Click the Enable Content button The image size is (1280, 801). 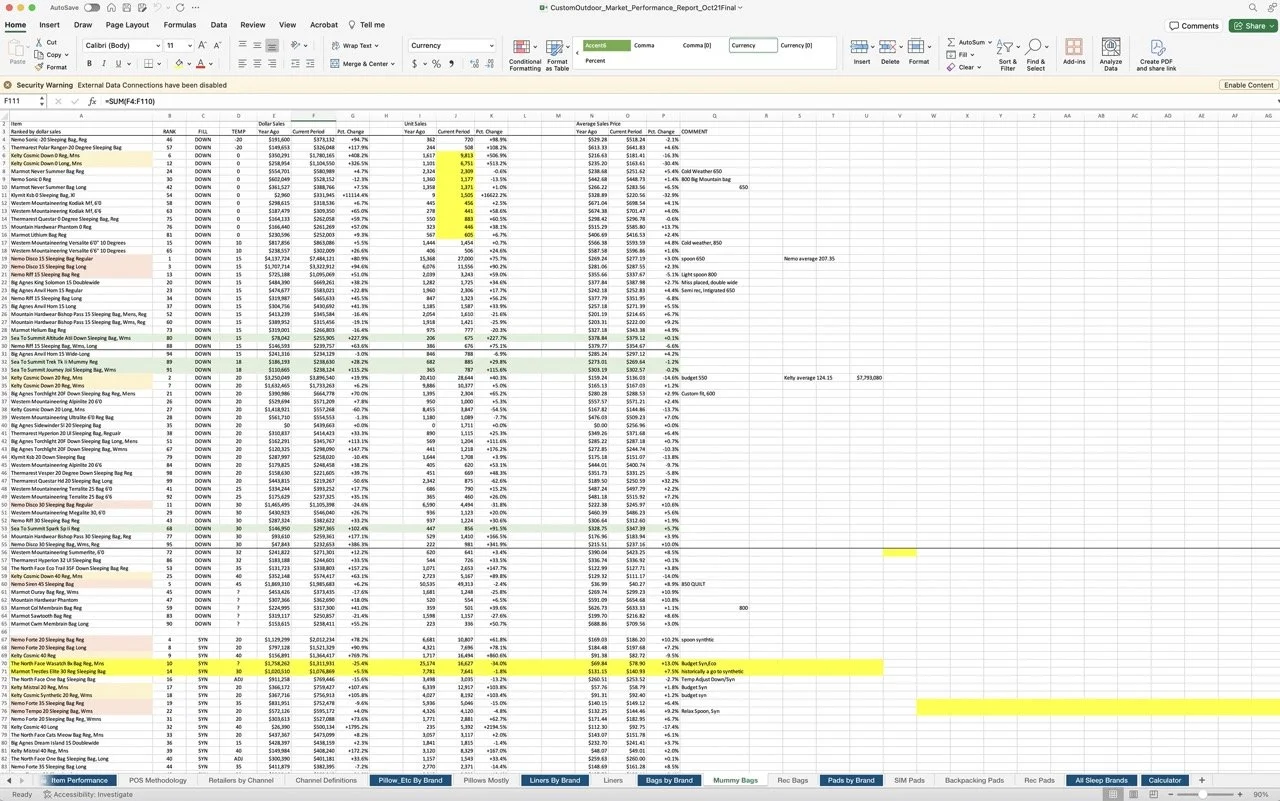[x=1248, y=85]
